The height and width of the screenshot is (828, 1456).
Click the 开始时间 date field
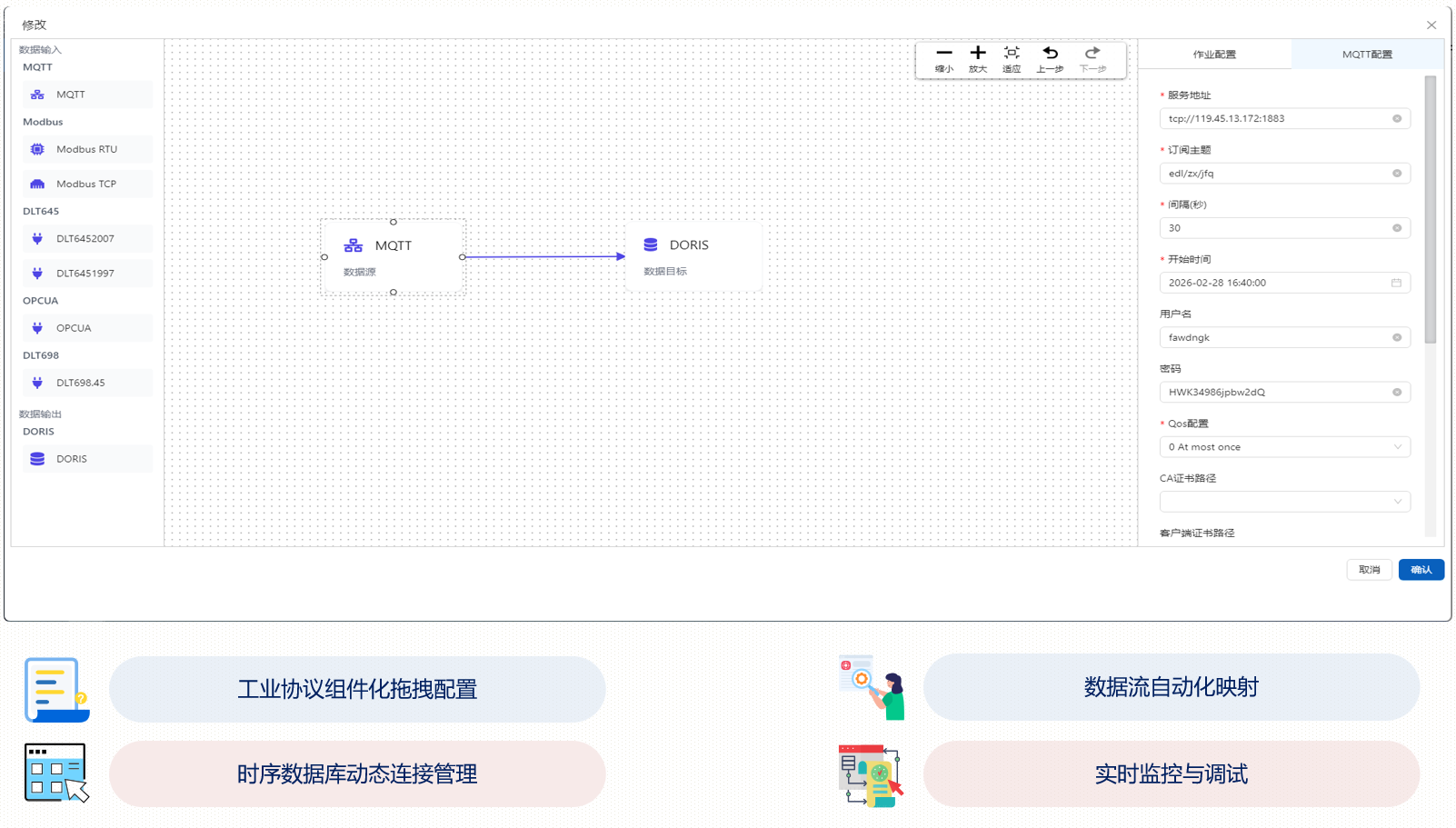tap(1285, 283)
